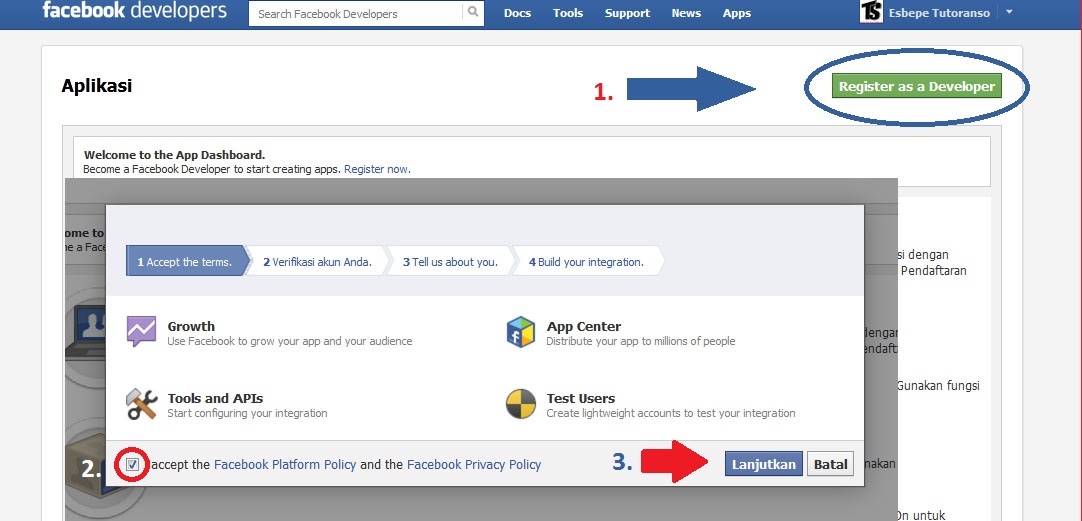Click the Esbepe Tutoranso account name
Screen dimensions: 1082x521
click(x=939, y=13)
